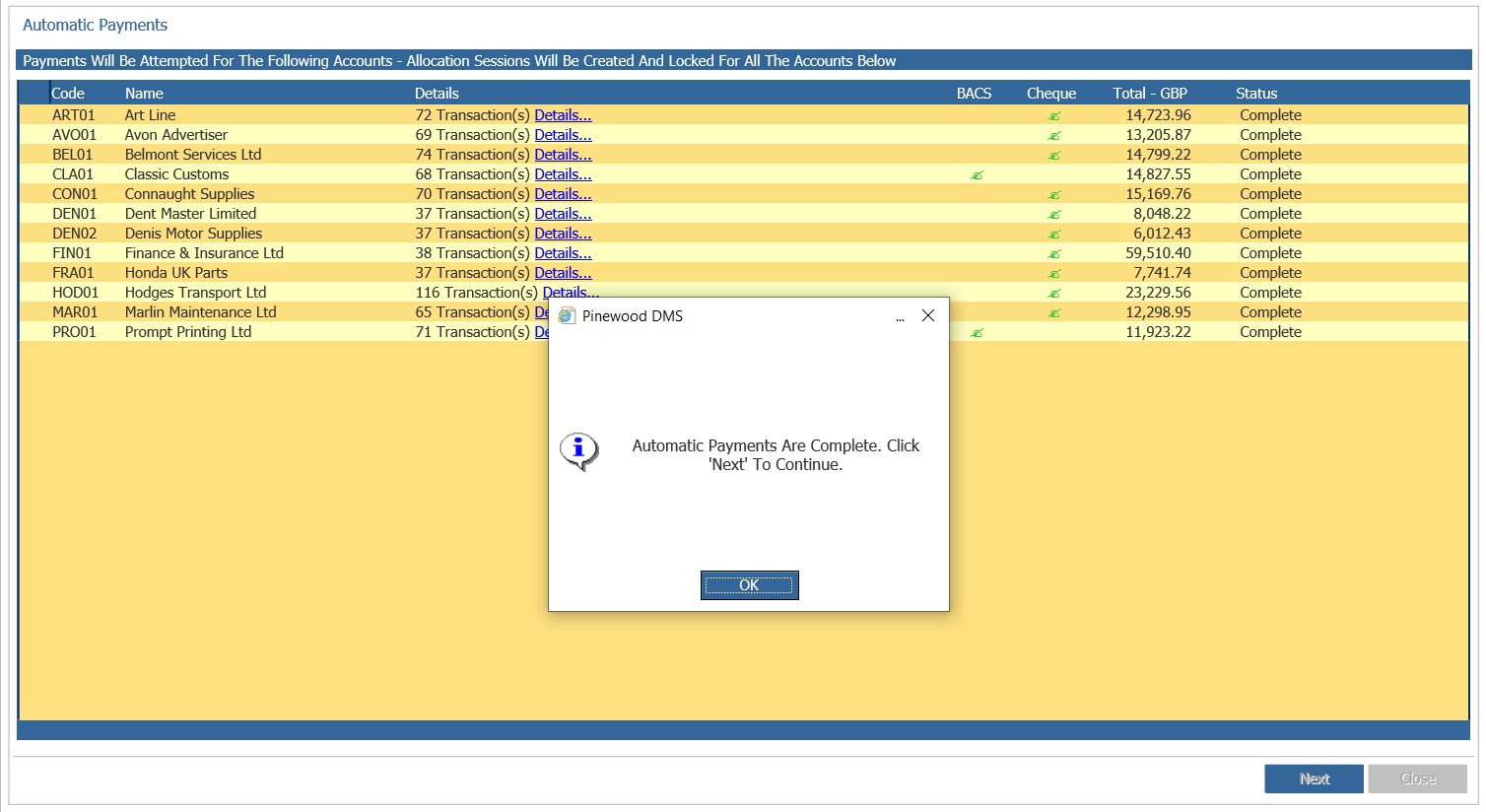Click the Code column header
The image size is (1486, 812).
tap(68, 94)
